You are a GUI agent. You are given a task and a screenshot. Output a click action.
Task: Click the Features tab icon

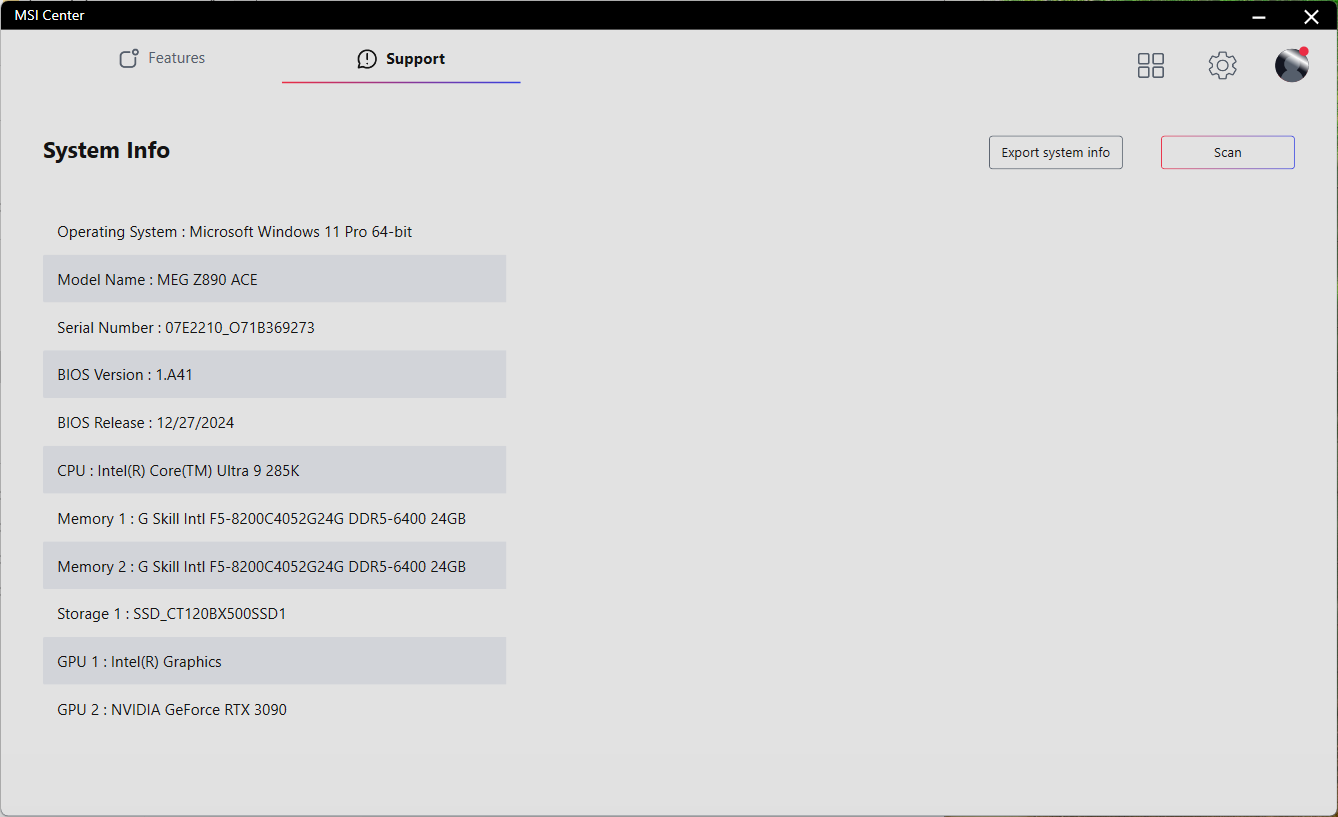(129, 59)
